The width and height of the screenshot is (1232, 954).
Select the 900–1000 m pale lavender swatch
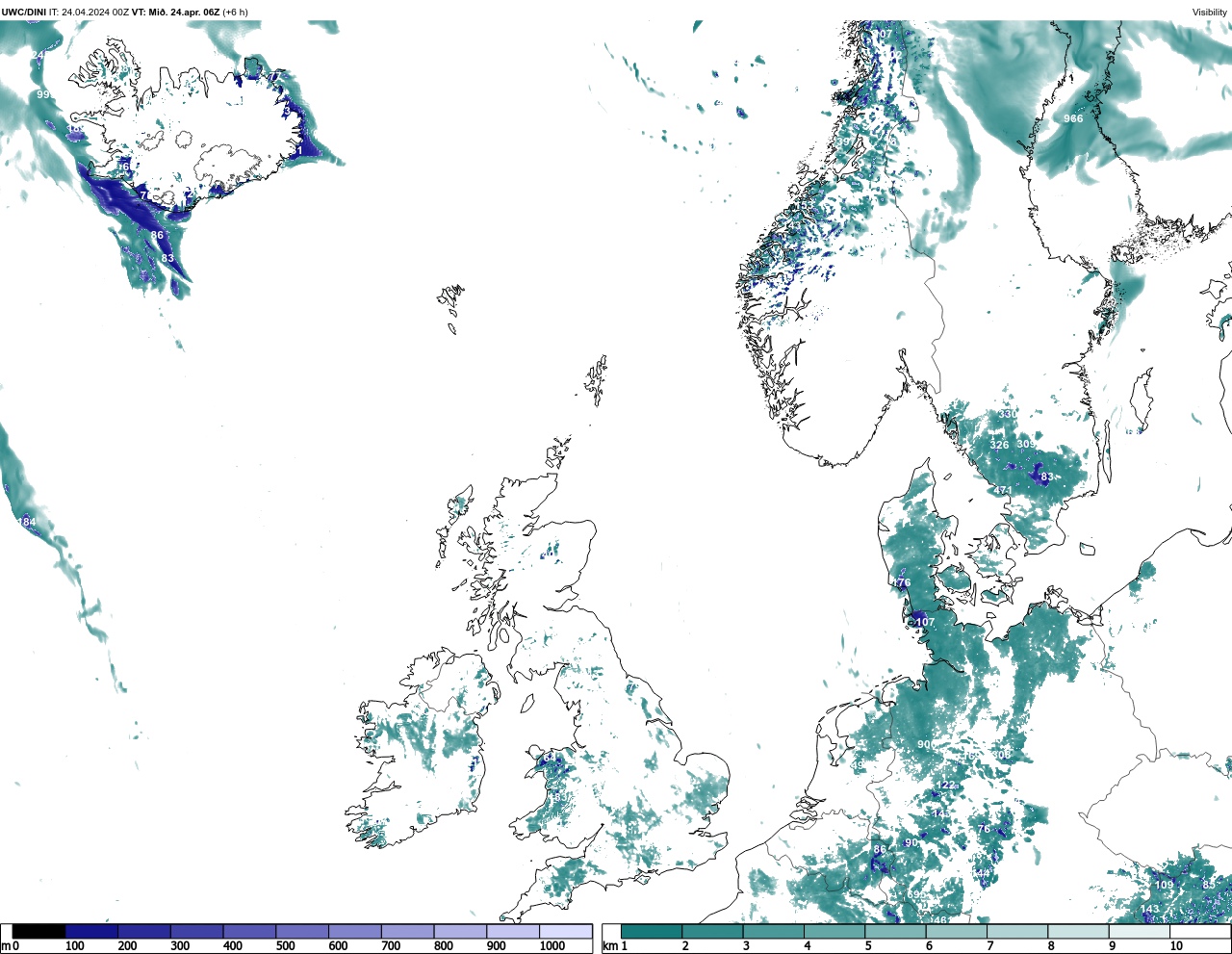(x=512, y=932)
